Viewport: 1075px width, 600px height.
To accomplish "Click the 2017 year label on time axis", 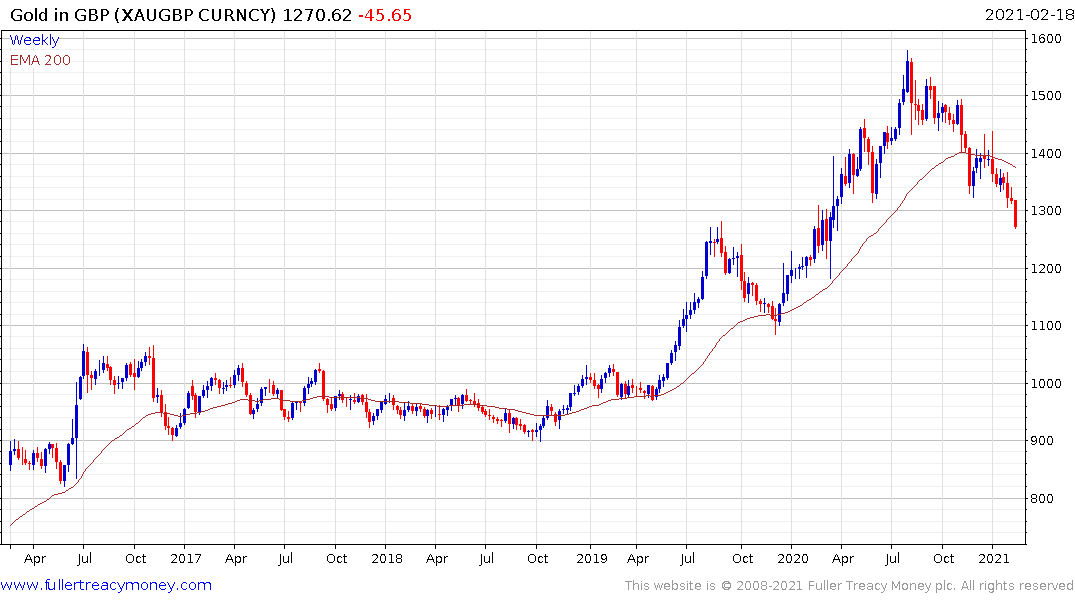I will tap(186, 558).
